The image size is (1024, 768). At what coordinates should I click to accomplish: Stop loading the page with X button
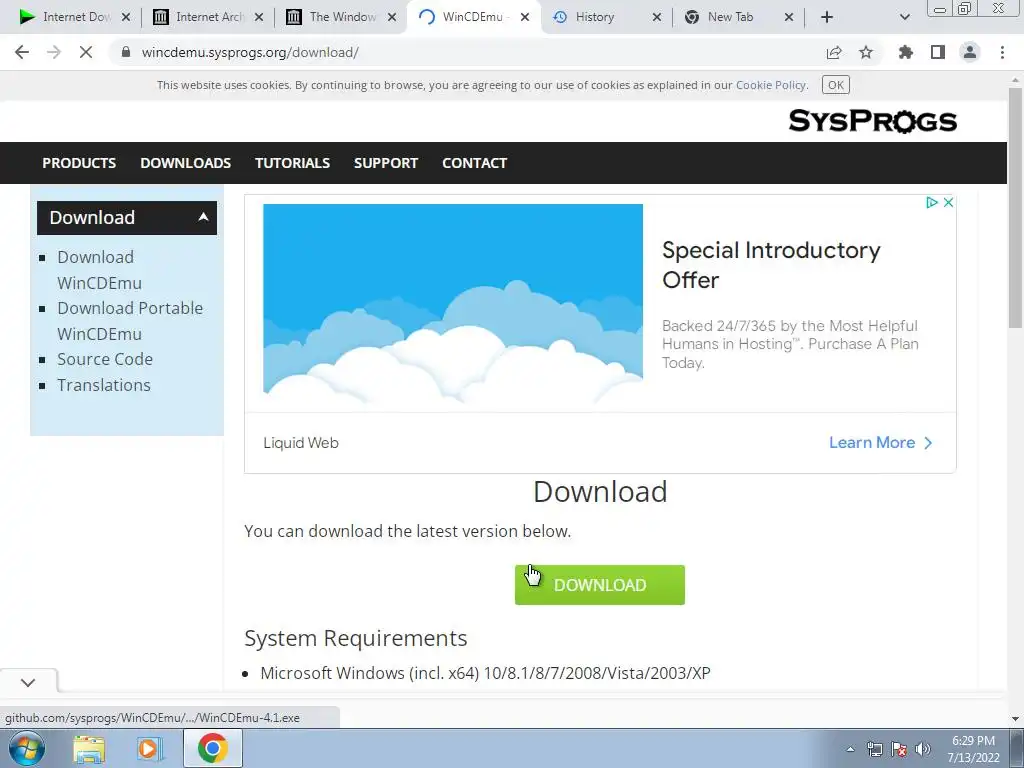[x=86, y=52]
